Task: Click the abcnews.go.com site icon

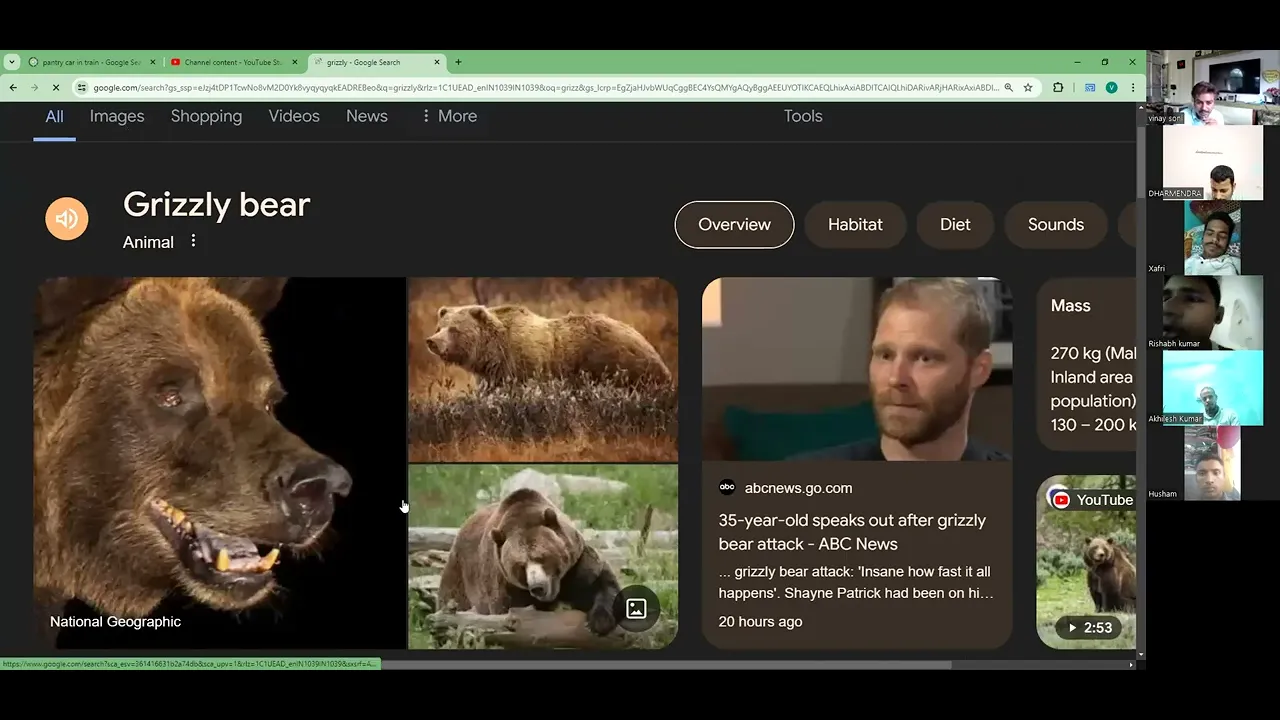Action: click(x=727, y=487)
